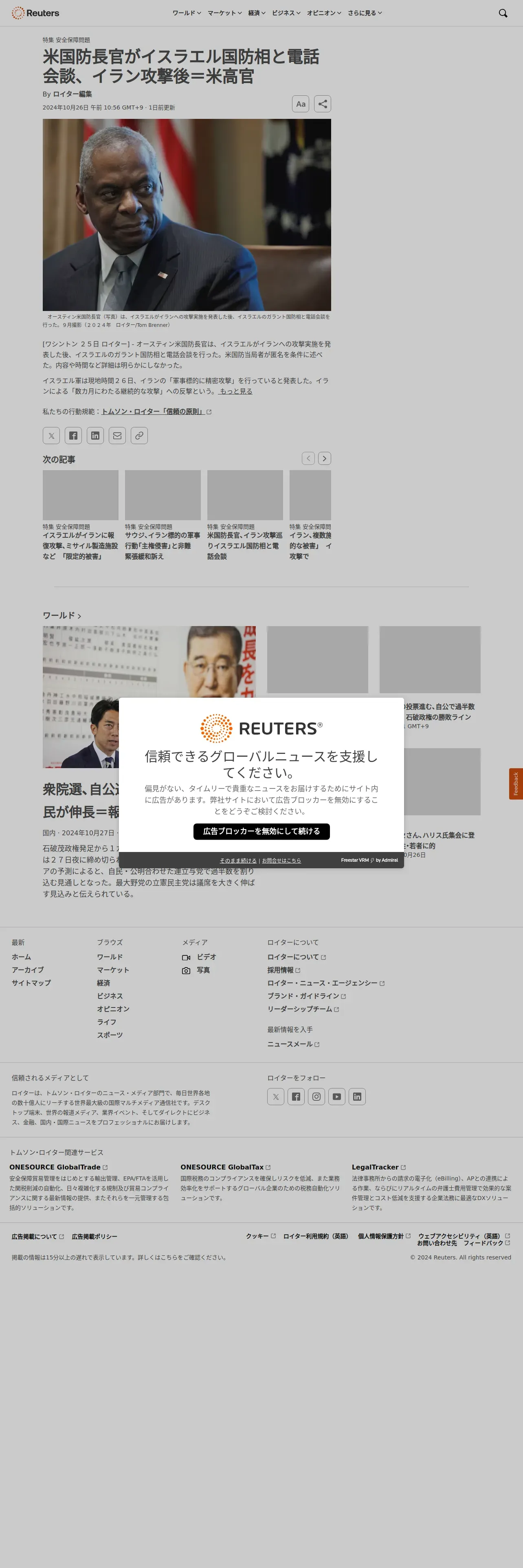Open the search magnifier icon

pyautogui.click(x=503, y=13)
